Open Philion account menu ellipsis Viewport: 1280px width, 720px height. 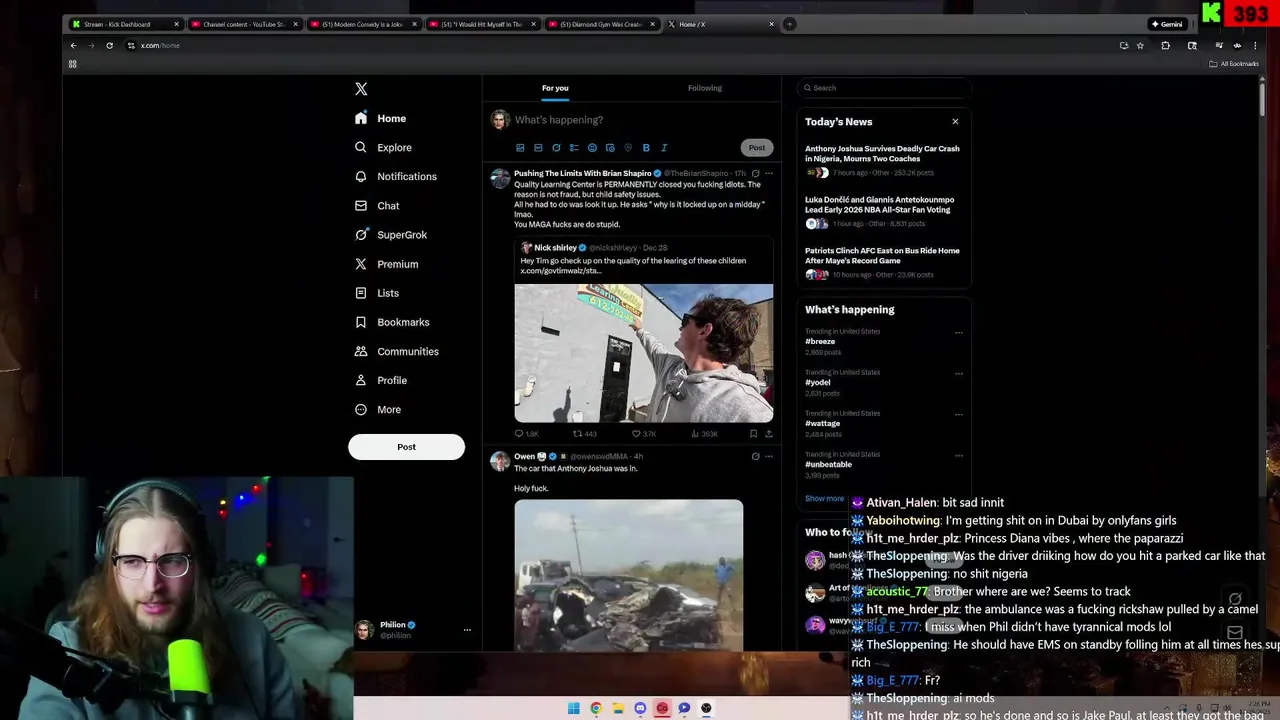point(467,630)
